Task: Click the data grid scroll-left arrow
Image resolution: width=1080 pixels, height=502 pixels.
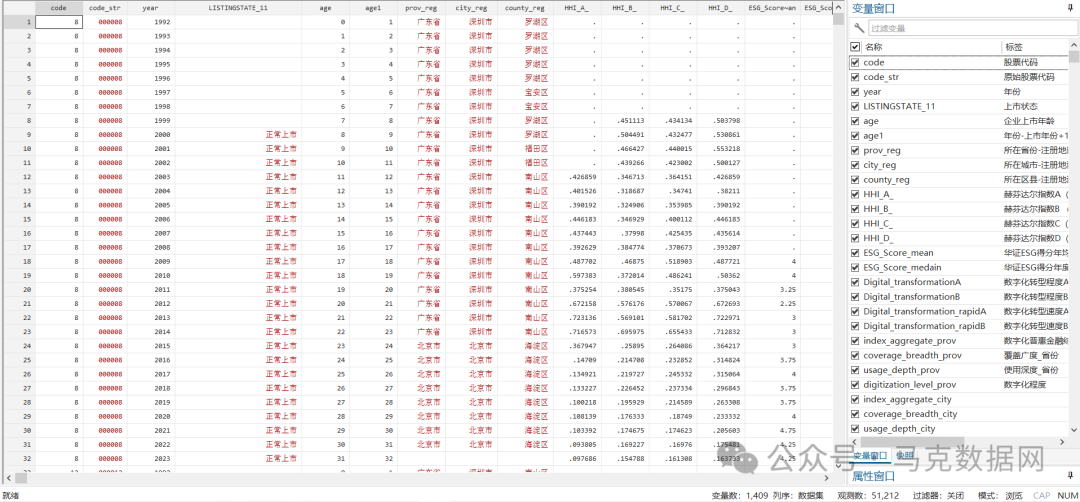Action: coord(9,477)
